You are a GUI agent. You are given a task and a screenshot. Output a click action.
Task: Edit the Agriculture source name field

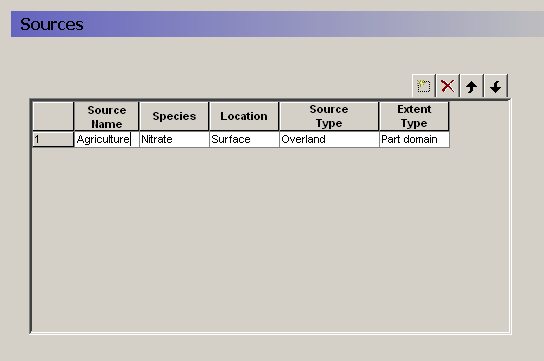tap(107, 139)
